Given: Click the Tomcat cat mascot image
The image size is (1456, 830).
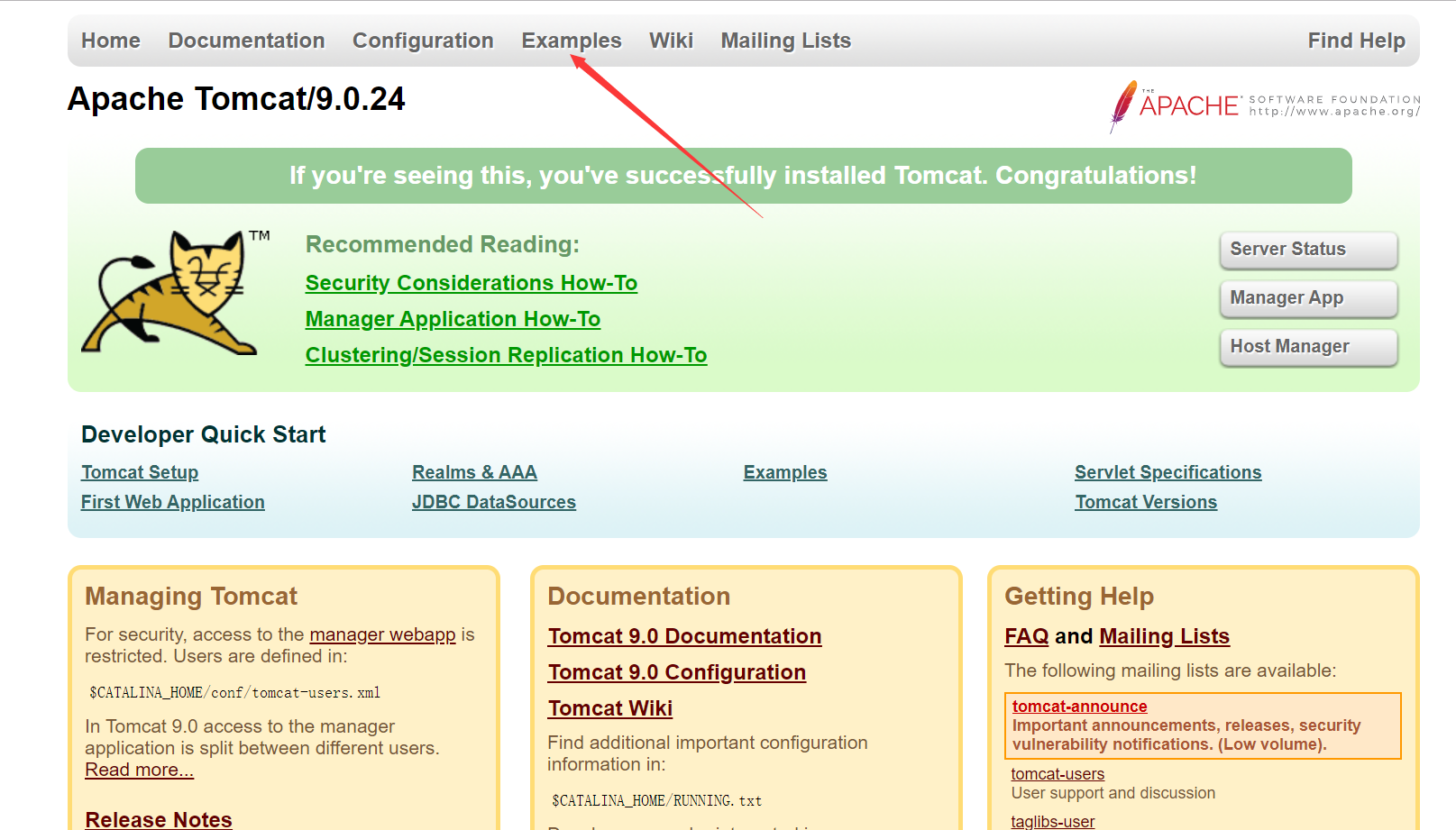Looking at the screenshot, I should pyautogui.click(x=174, y=292).
